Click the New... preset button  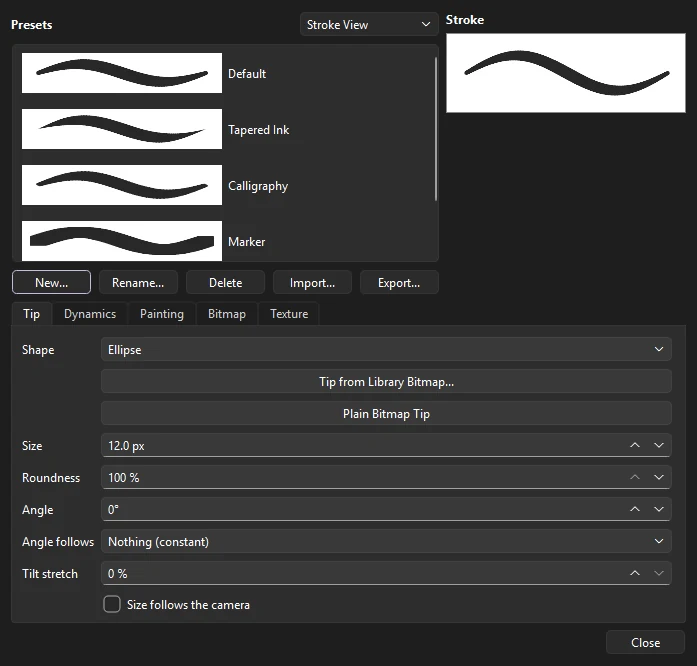click(52, 282)
